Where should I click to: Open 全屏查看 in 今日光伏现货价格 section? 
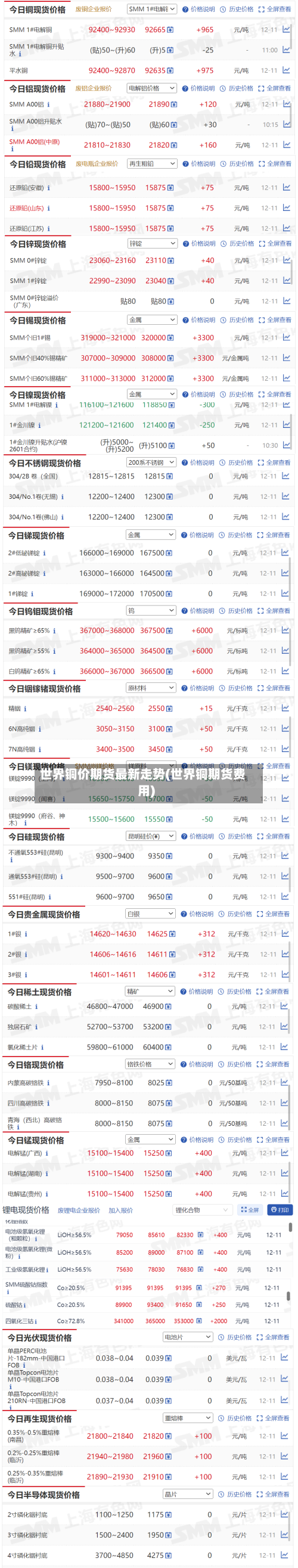click(272, 1337)
